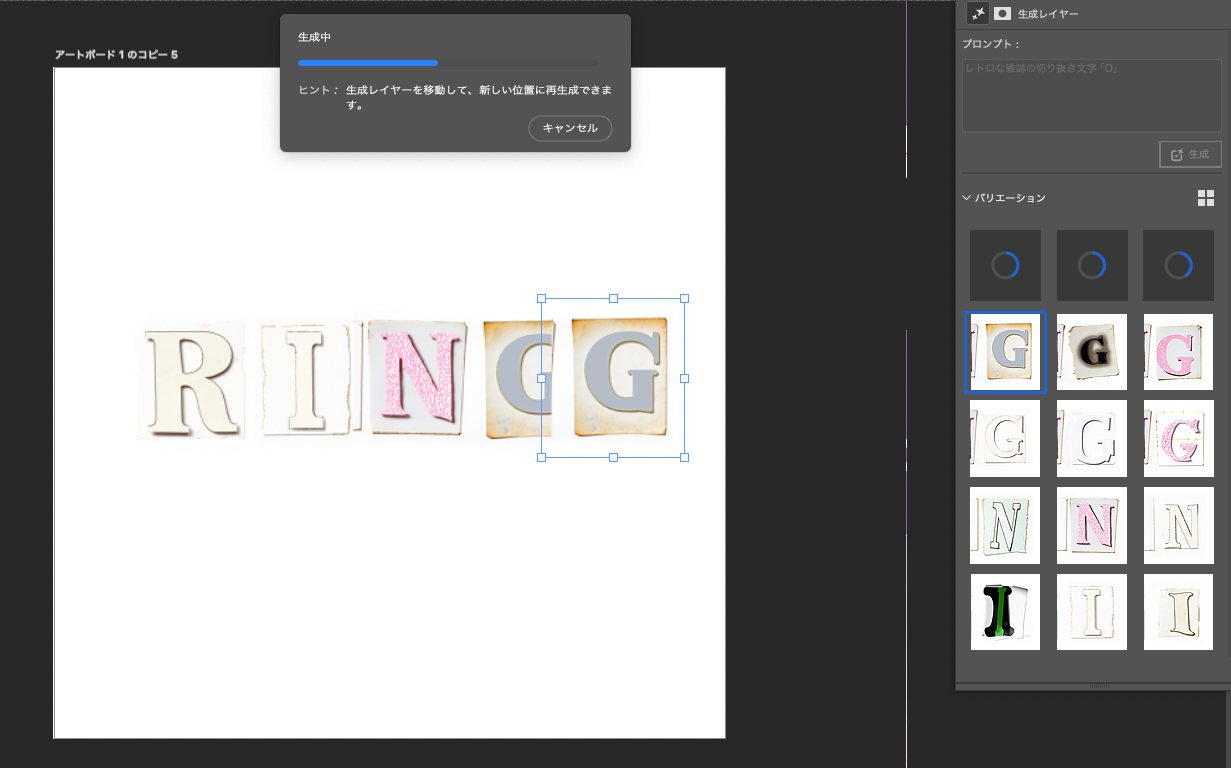Choose the selected grey G on orange-stained paper variation
Viewport: 1231px width, 768px height.
coord(1005,352)
